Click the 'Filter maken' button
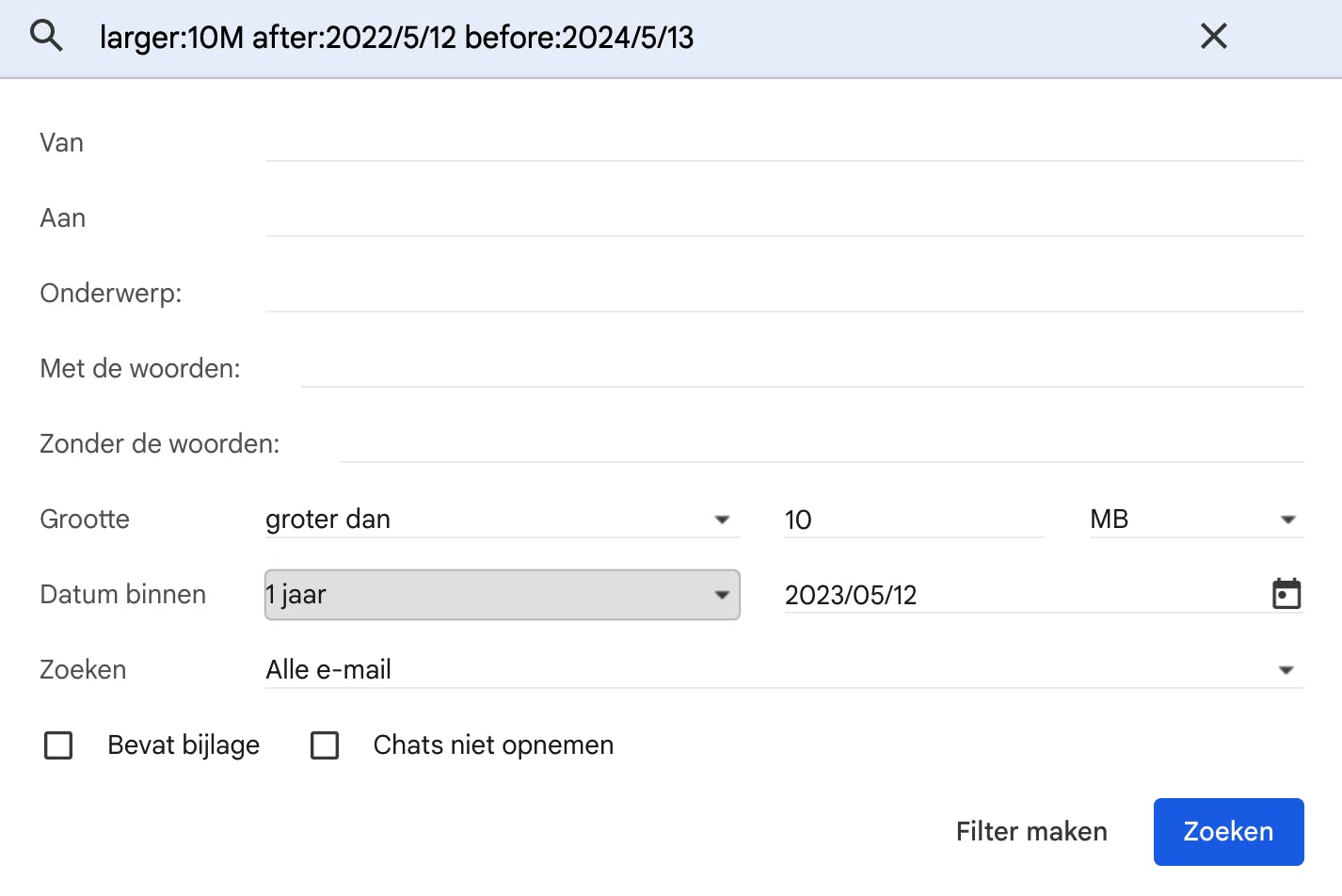The width and height of the screenshot is (1342, 896). [1031, 832]
